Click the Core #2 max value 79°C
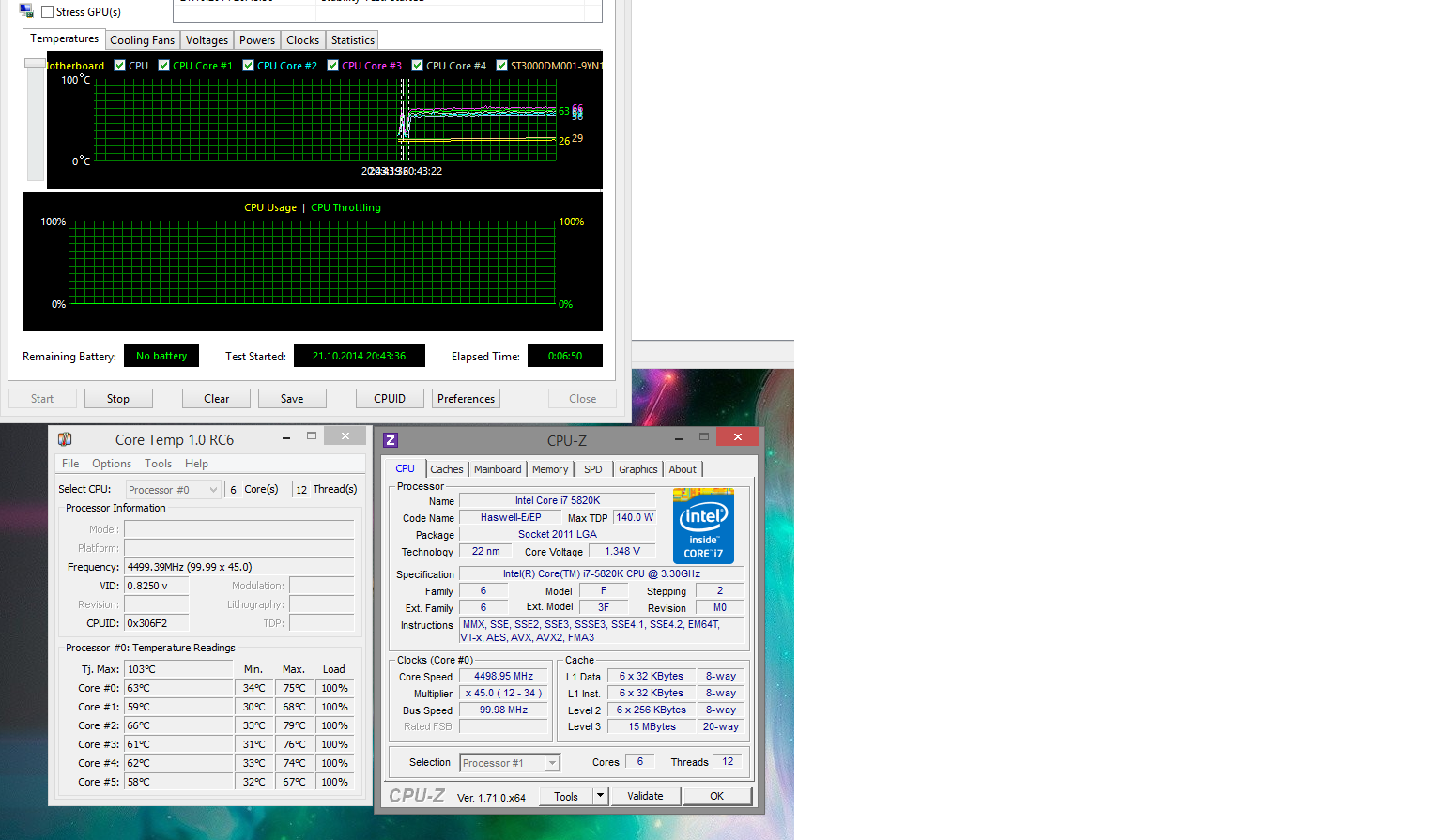This screenshot has width=1442, height=840. point(295,725)
